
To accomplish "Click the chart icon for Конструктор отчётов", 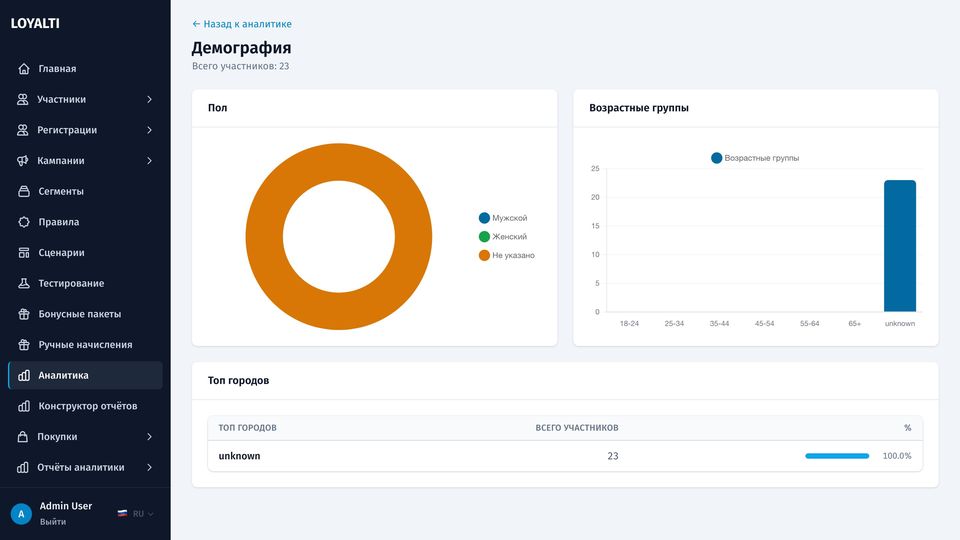I will click(24, 406).
